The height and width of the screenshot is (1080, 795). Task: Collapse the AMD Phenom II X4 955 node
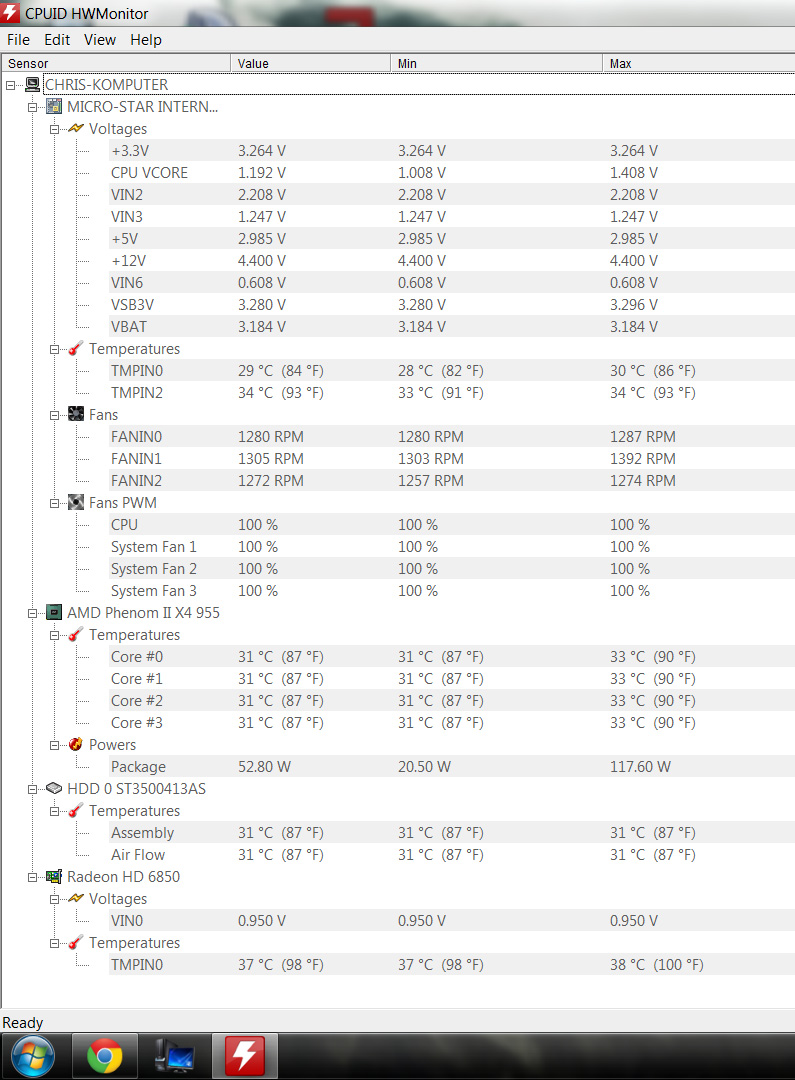(33, 613)
